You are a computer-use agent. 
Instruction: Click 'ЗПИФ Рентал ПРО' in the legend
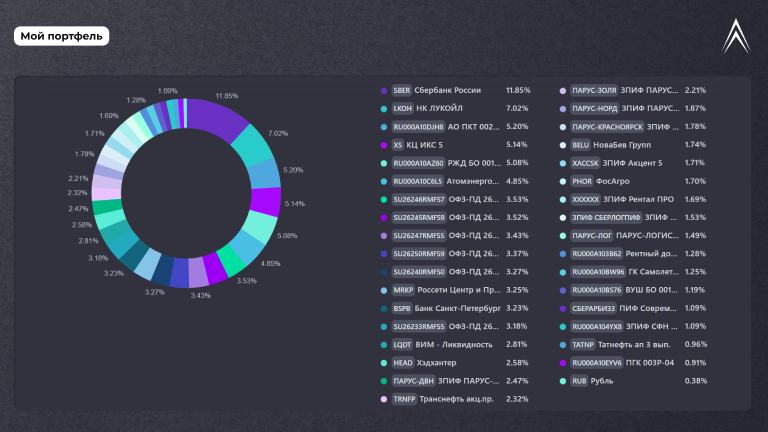pos(638,199)
